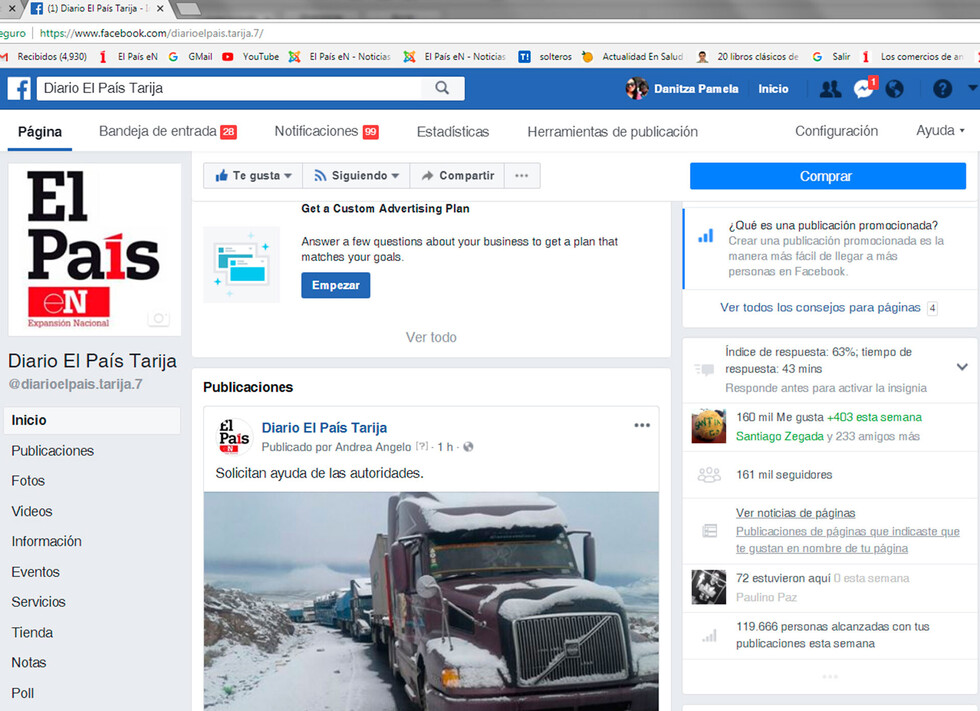
Task: Select Videos in the sidebar
Action: pos(32,512)
